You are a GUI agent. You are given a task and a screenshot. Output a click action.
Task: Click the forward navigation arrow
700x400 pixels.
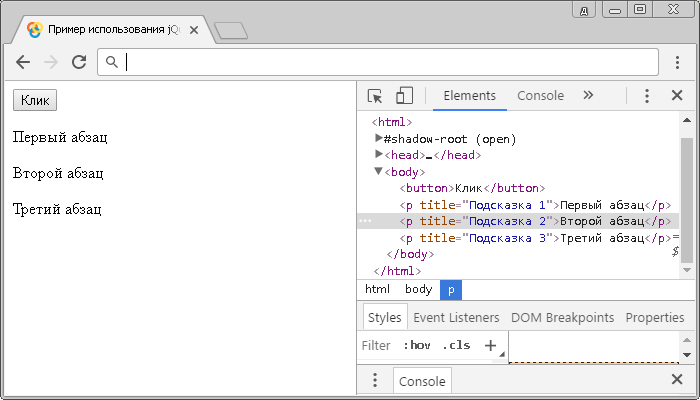(x=51, y=62)
